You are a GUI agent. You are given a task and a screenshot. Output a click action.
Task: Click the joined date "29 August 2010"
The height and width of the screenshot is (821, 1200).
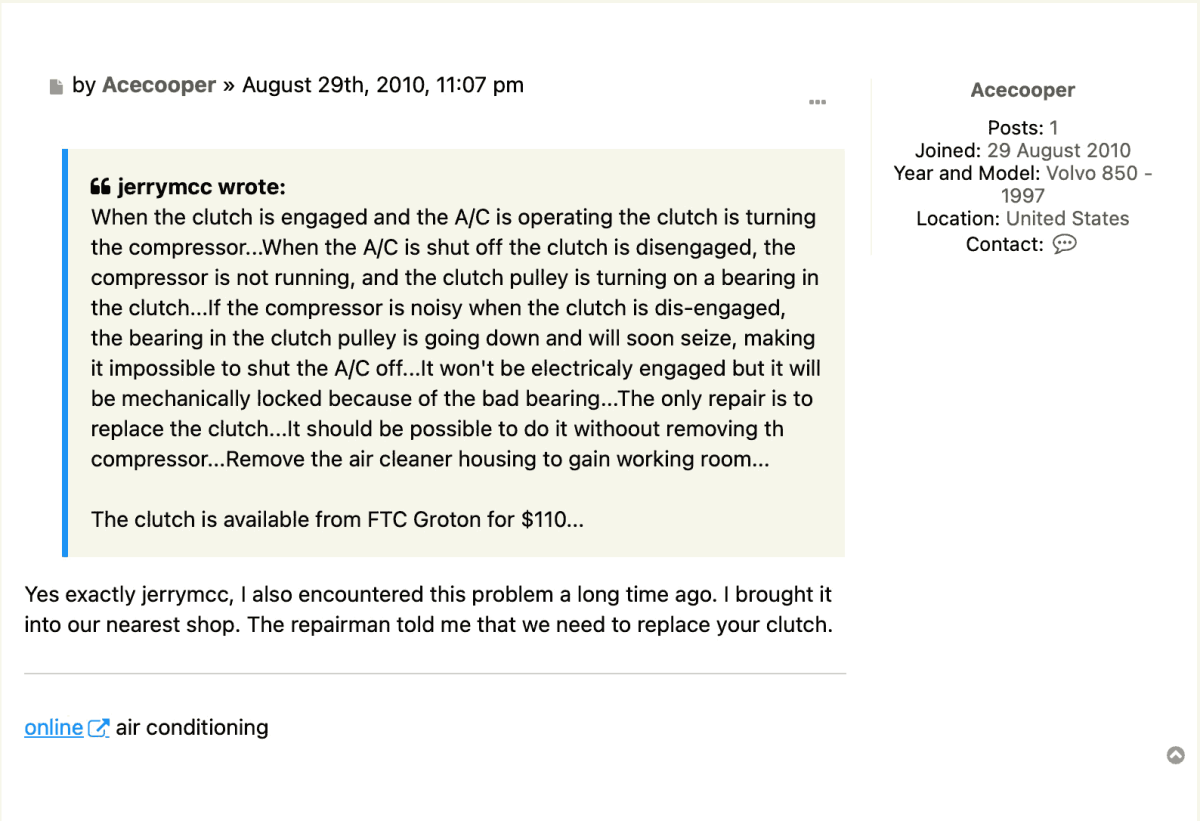pos(1059,151)
